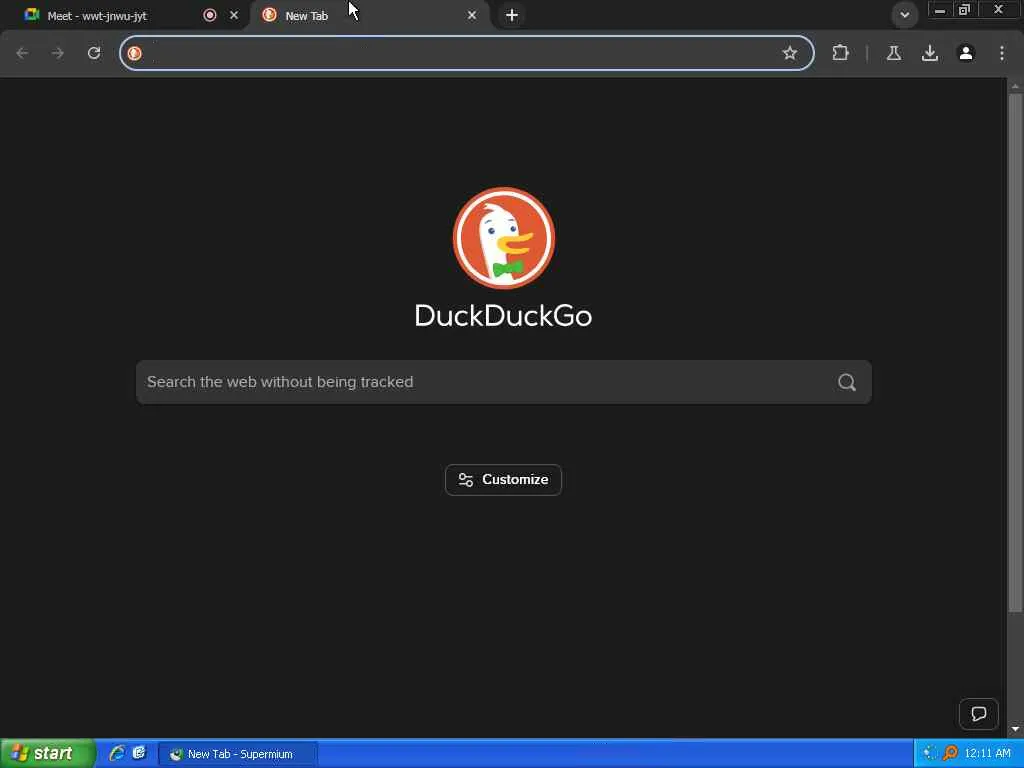Bookmark this tab with the star icon

pyautogui.click(x=790, y=53)
